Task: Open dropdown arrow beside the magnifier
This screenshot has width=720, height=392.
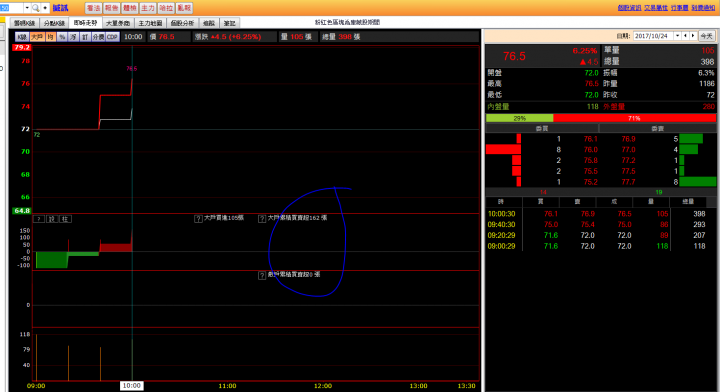Action: 45,8
